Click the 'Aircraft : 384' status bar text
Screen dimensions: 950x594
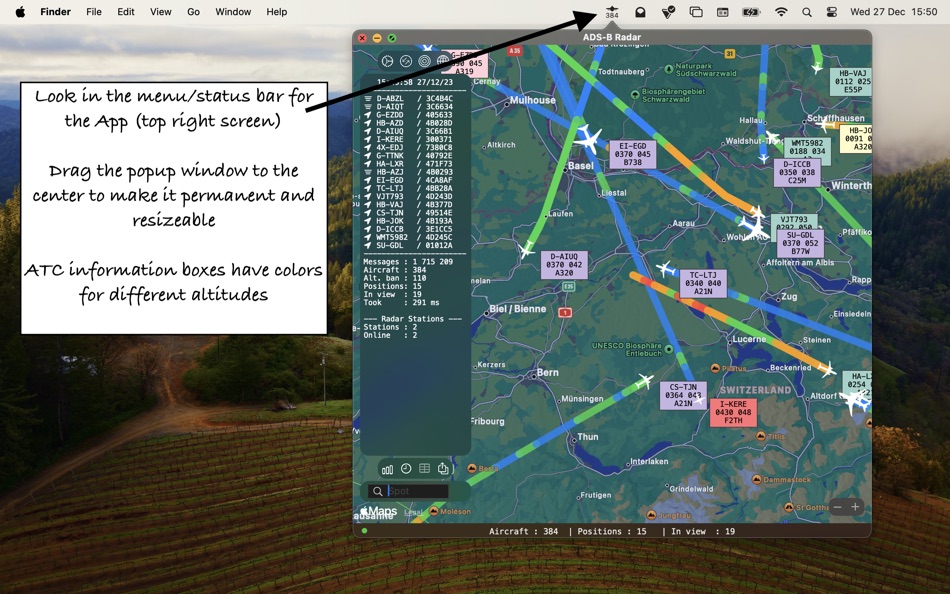coord(523,531)
